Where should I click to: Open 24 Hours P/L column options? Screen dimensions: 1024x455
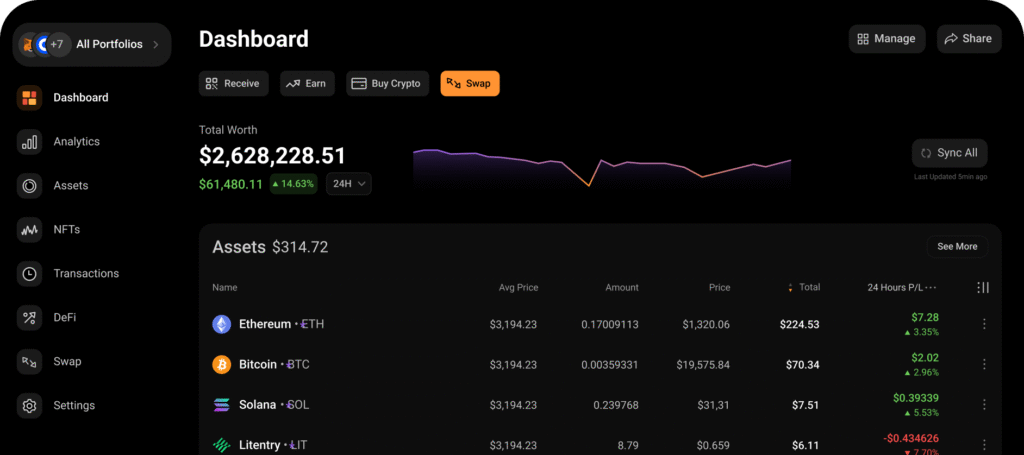pos(931,287)
